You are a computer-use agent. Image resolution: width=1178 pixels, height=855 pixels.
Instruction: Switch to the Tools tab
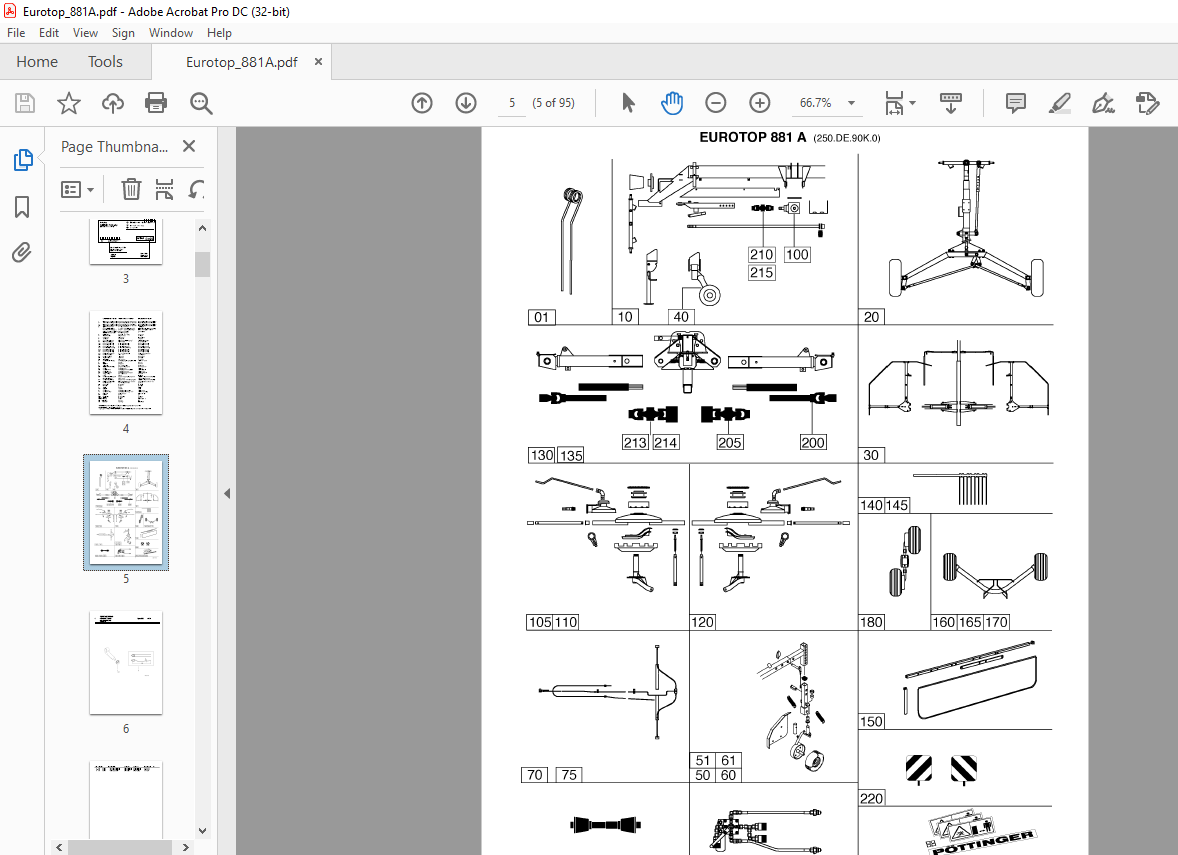pyautogui.click(x=105, y=62)
